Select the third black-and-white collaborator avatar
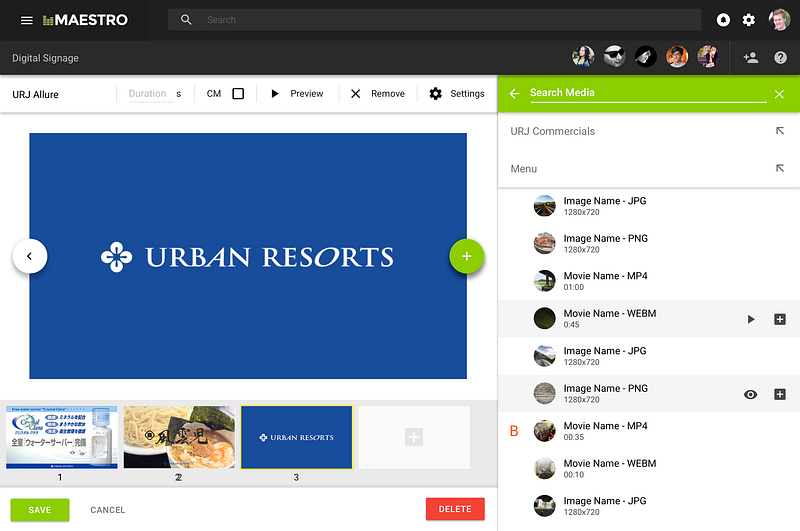800x531 pixels. pyautogui.click(x=645, y=57)
